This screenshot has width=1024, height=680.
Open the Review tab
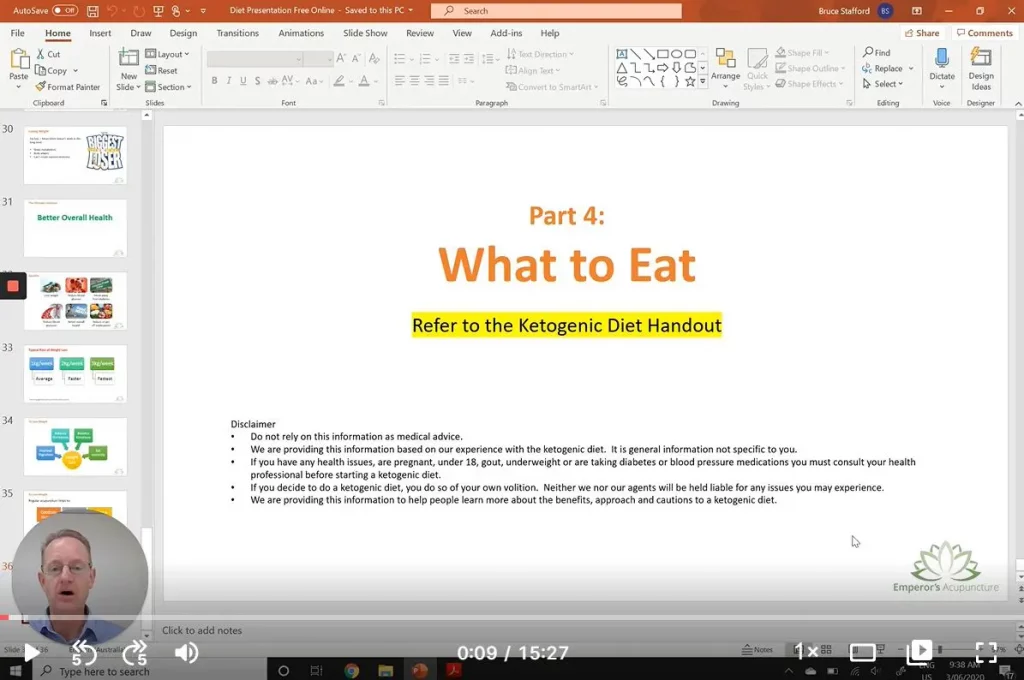[419, 33]
